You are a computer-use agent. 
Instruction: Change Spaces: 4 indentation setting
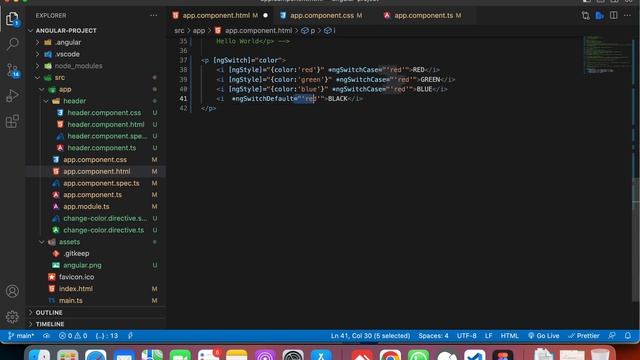point(433,336)
